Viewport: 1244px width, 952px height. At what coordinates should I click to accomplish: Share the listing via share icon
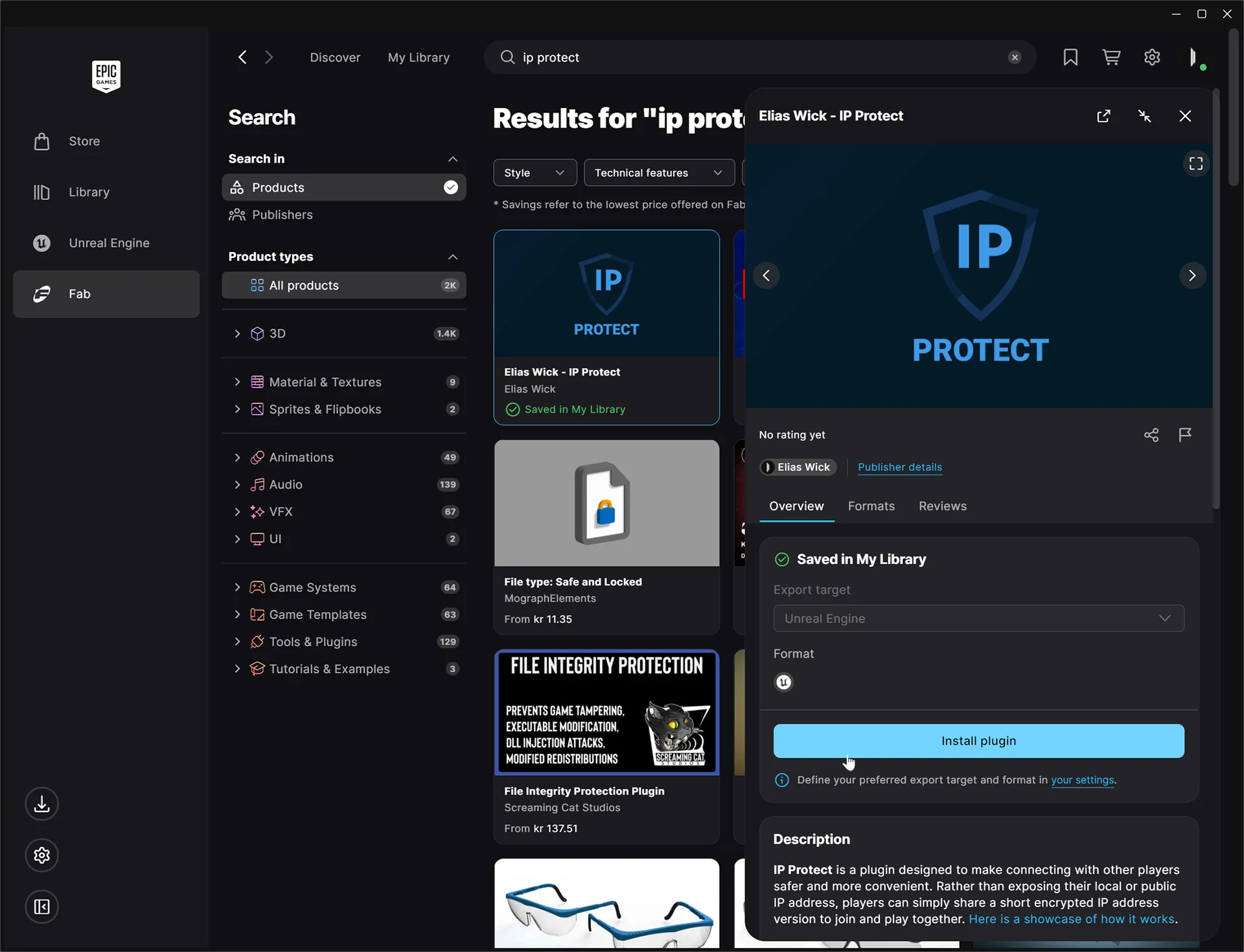1151,435
